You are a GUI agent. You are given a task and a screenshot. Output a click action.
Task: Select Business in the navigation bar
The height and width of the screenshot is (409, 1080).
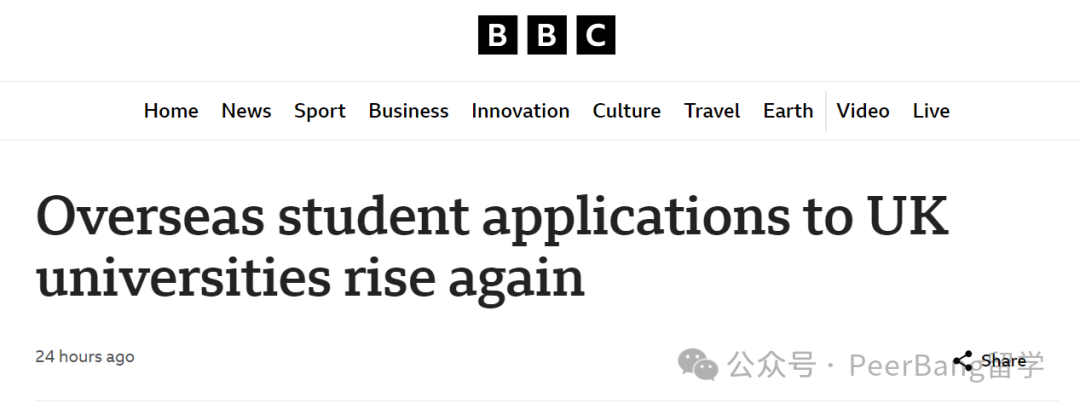(408, 111)
